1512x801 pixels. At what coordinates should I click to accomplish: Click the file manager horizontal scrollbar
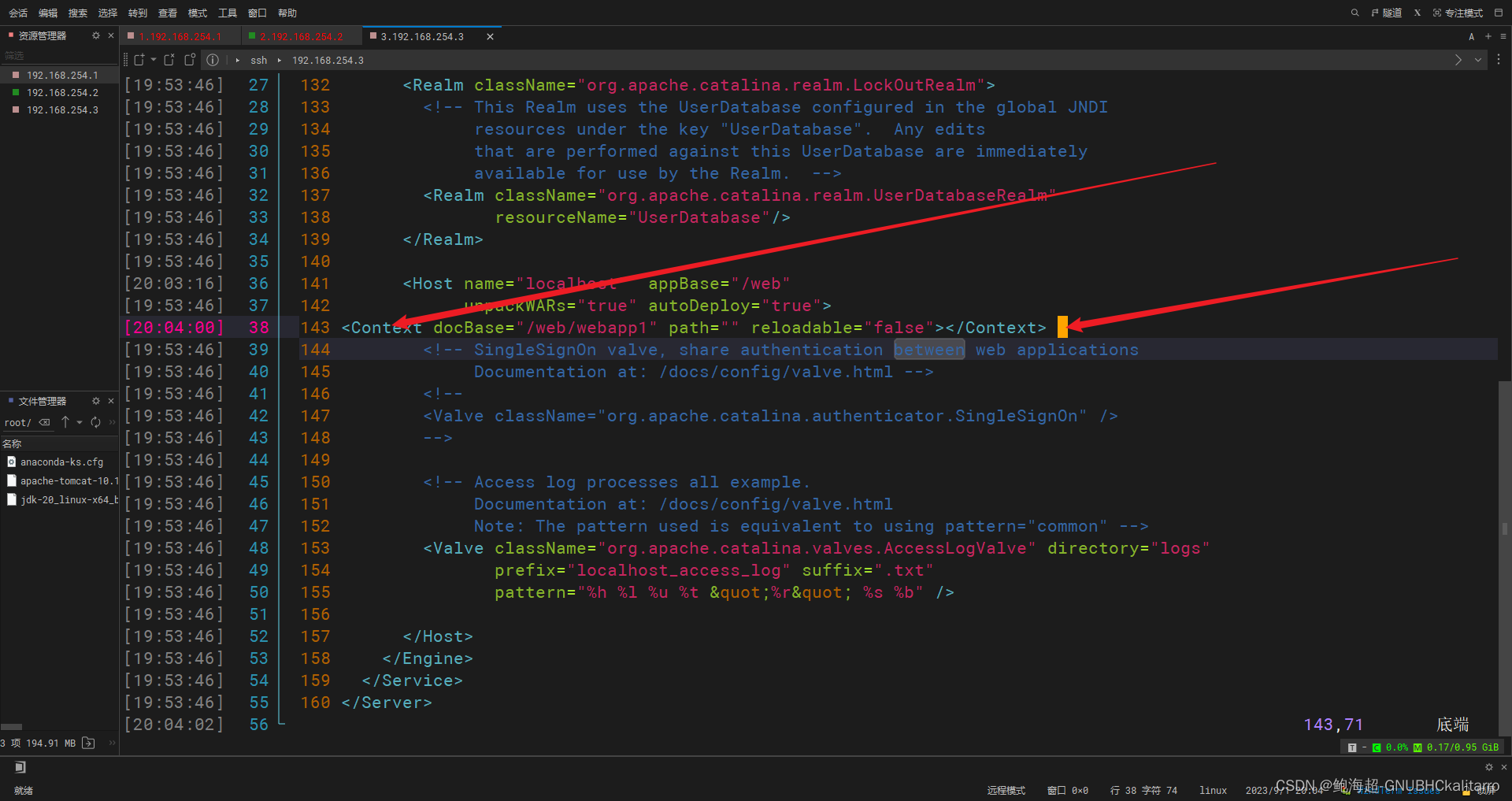[x=12, y=727]
